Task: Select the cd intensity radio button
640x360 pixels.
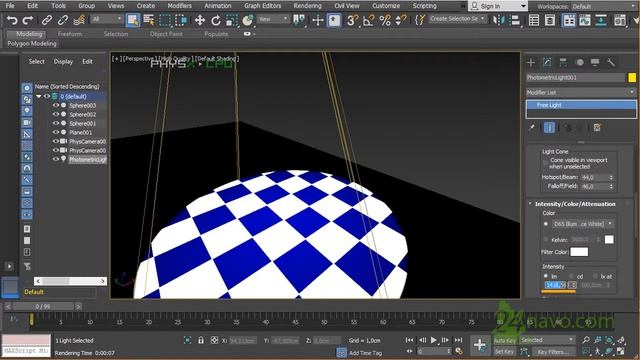Action: [571, 276]
